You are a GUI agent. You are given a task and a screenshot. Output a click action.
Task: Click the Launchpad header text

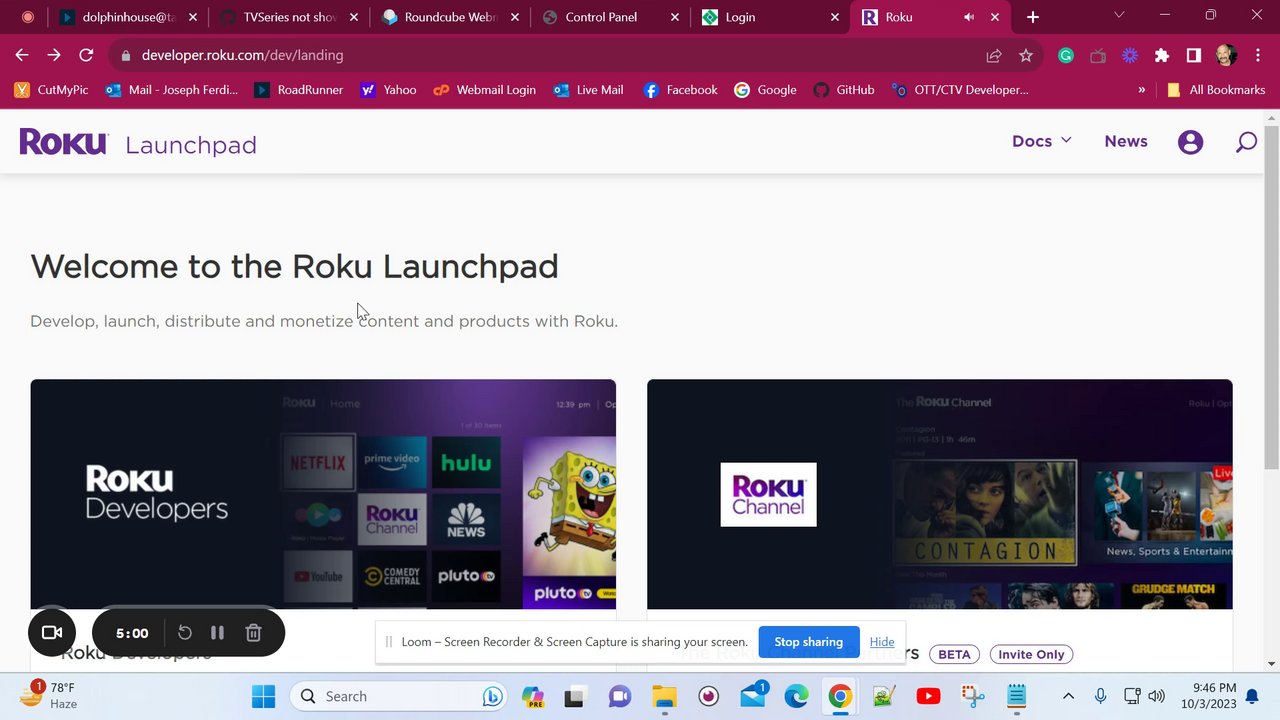191,145
